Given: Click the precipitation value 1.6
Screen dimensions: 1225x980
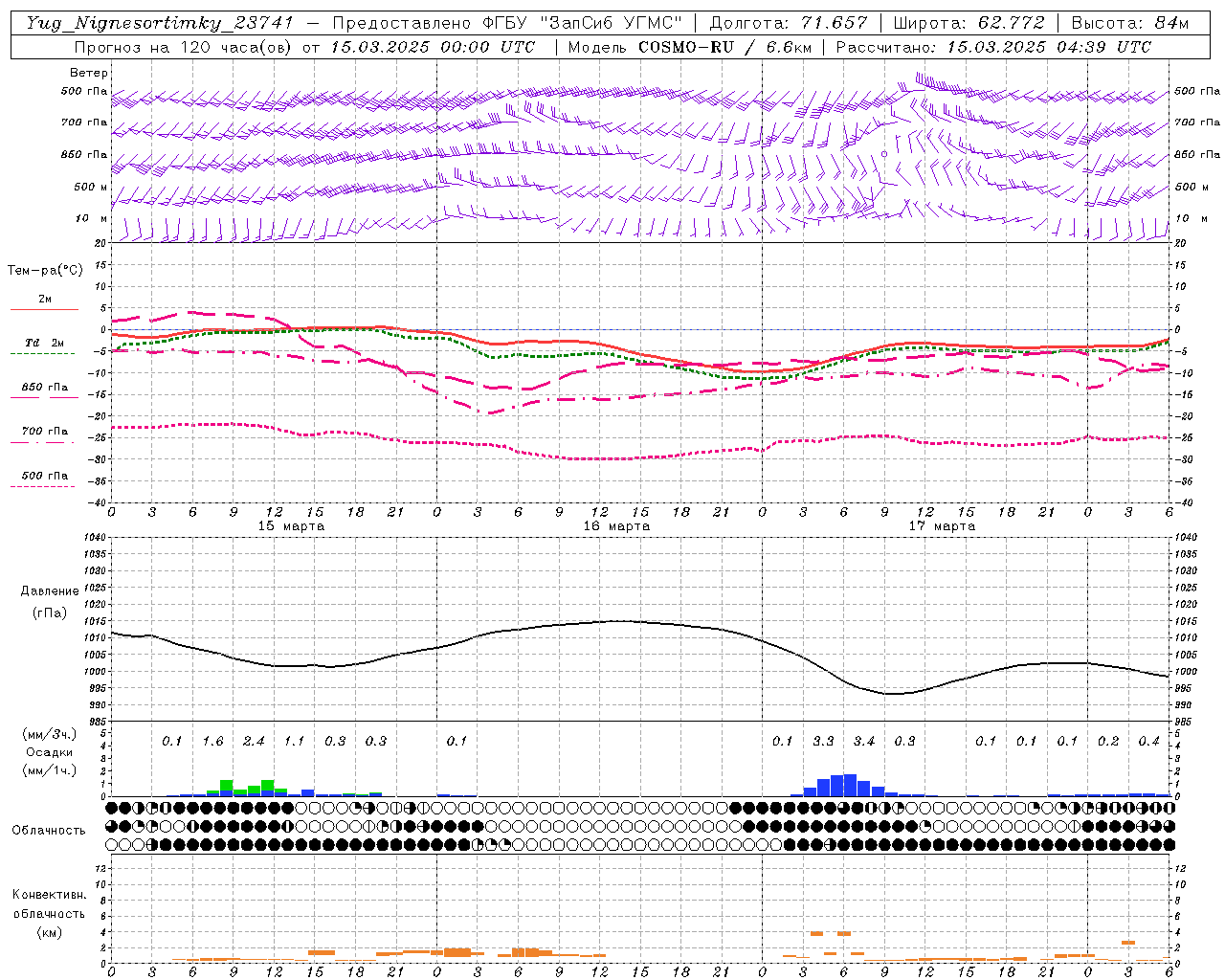Looking at the screenshot, I should [212, 742].
